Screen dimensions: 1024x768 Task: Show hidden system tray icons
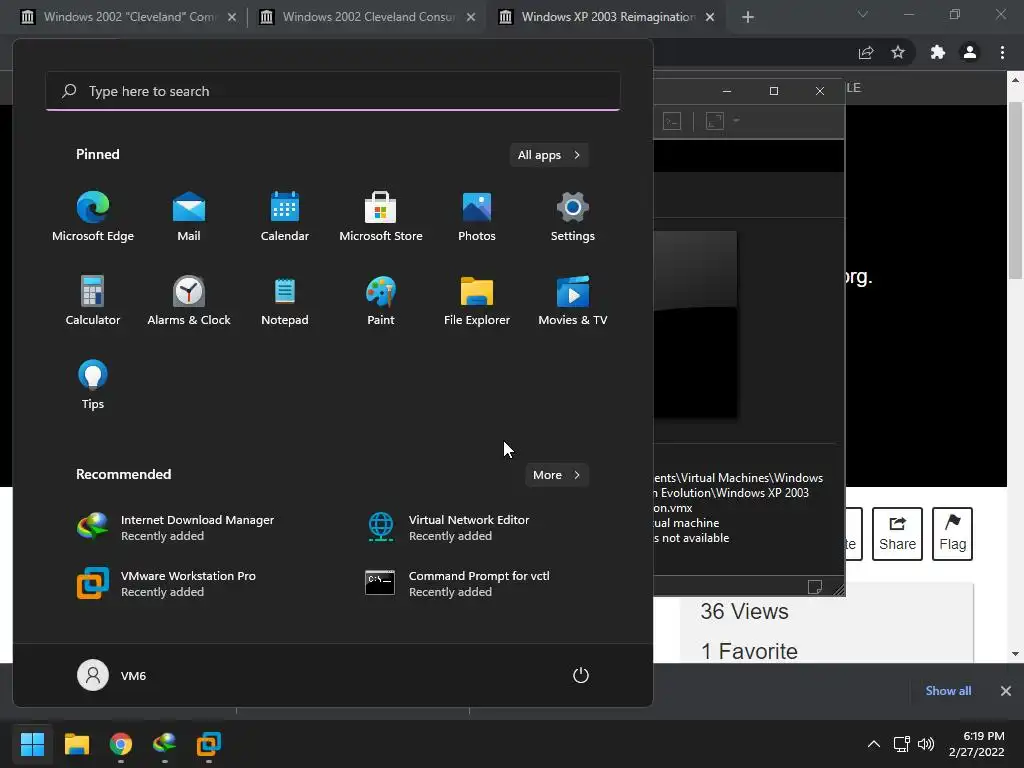[873, 744]
